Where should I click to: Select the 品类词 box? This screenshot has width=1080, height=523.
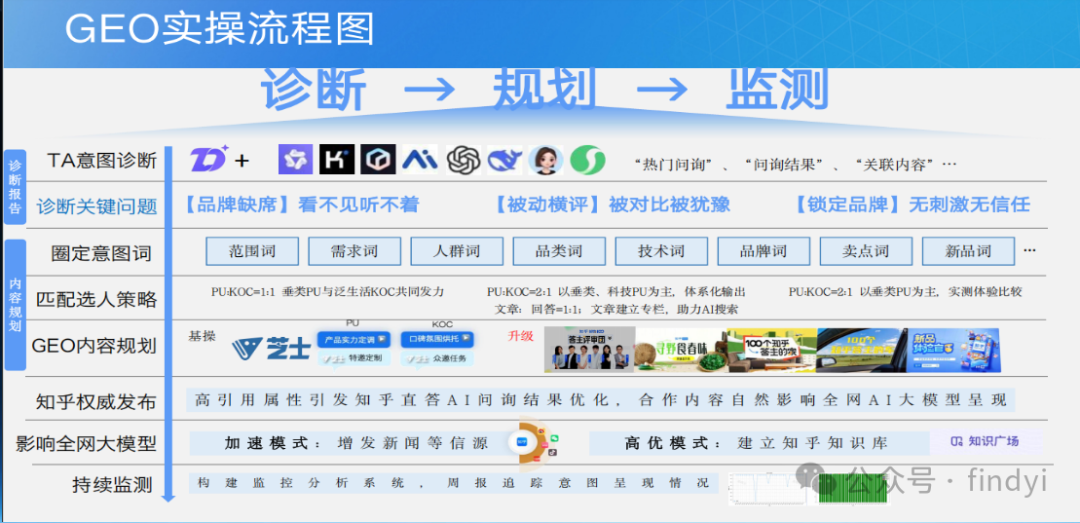559,252
